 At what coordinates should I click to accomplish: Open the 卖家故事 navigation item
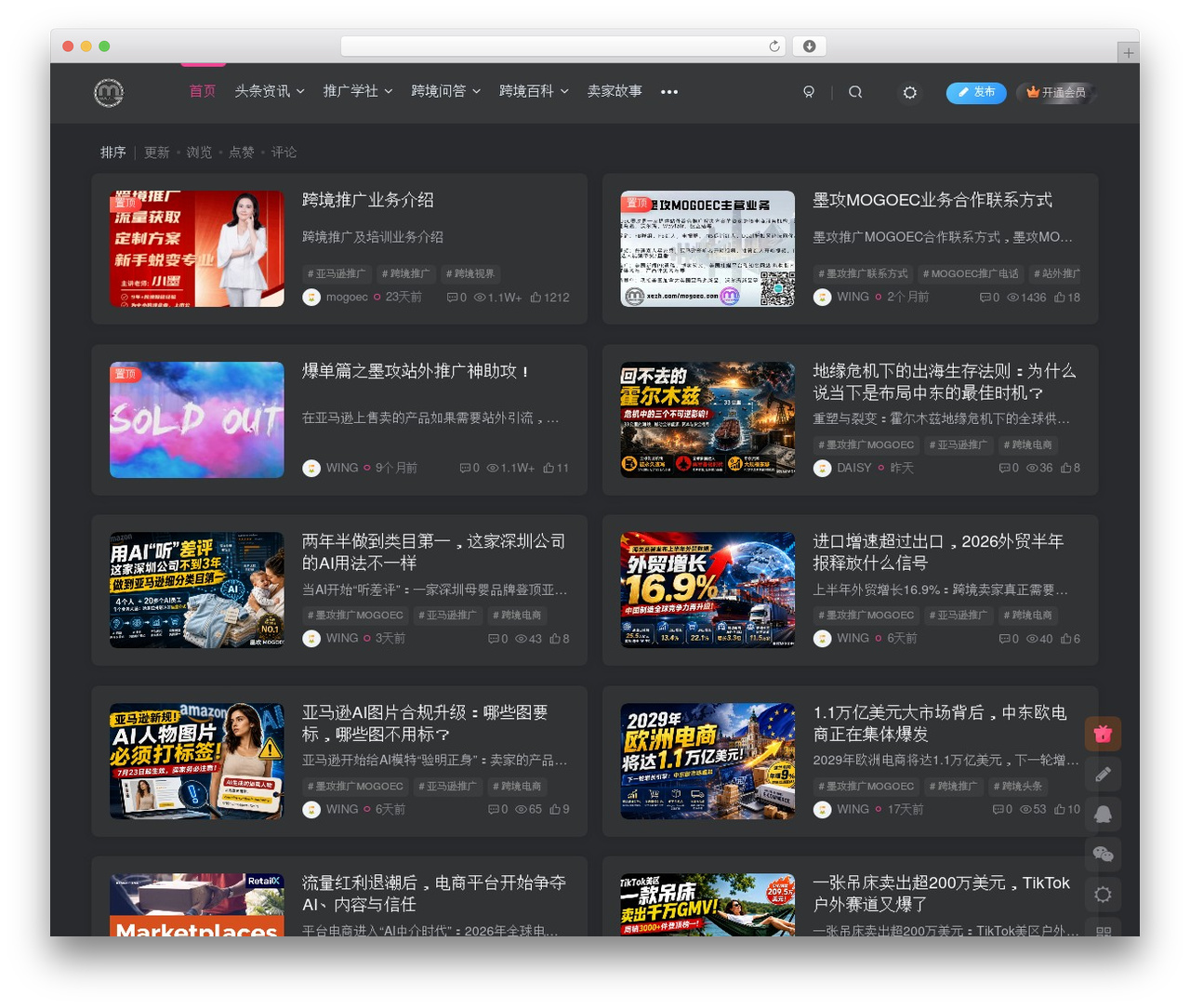(615, 91)
